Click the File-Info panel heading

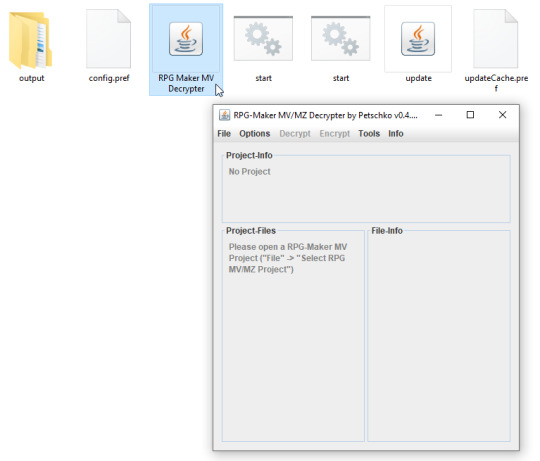pyautogui.click(x=387, y=231)
